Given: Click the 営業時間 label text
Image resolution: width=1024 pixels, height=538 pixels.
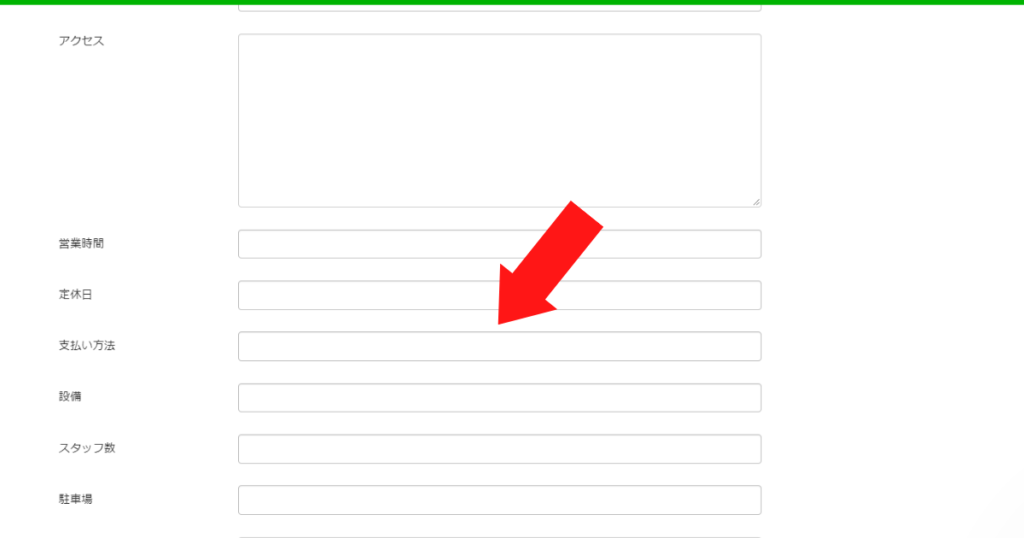Looking at the screenshot, I should tap(81, 244).
